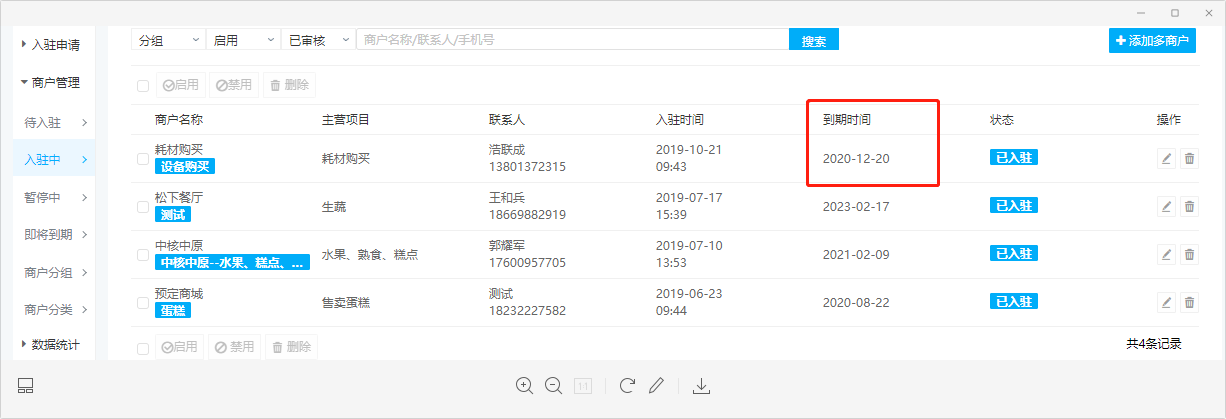Open the 待入驻 sidebar item
This screenshot has height=419, width=1226.
pyautogui.click(x=55, y=123)
